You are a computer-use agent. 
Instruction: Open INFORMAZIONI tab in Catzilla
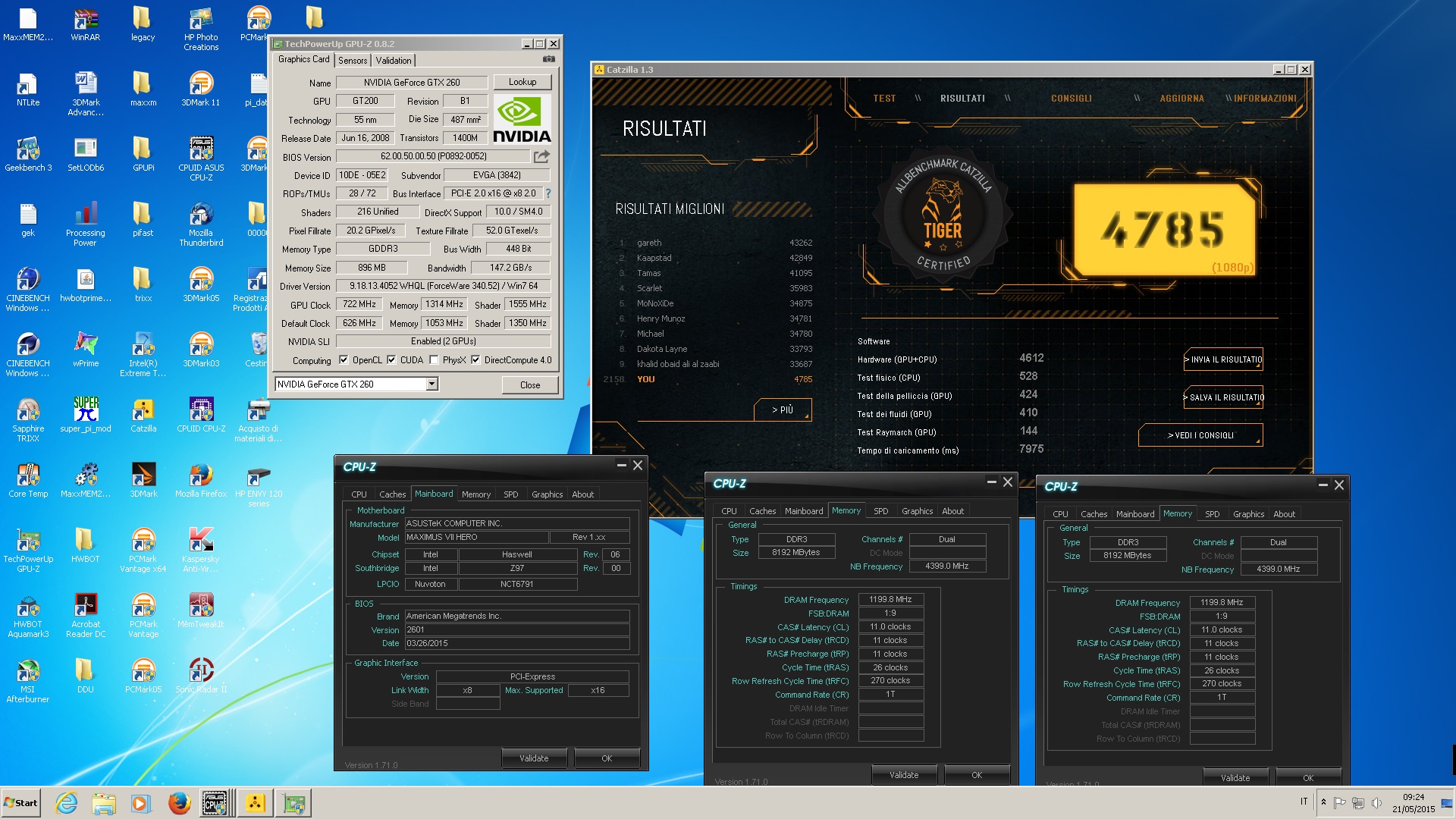(1265, 99)
